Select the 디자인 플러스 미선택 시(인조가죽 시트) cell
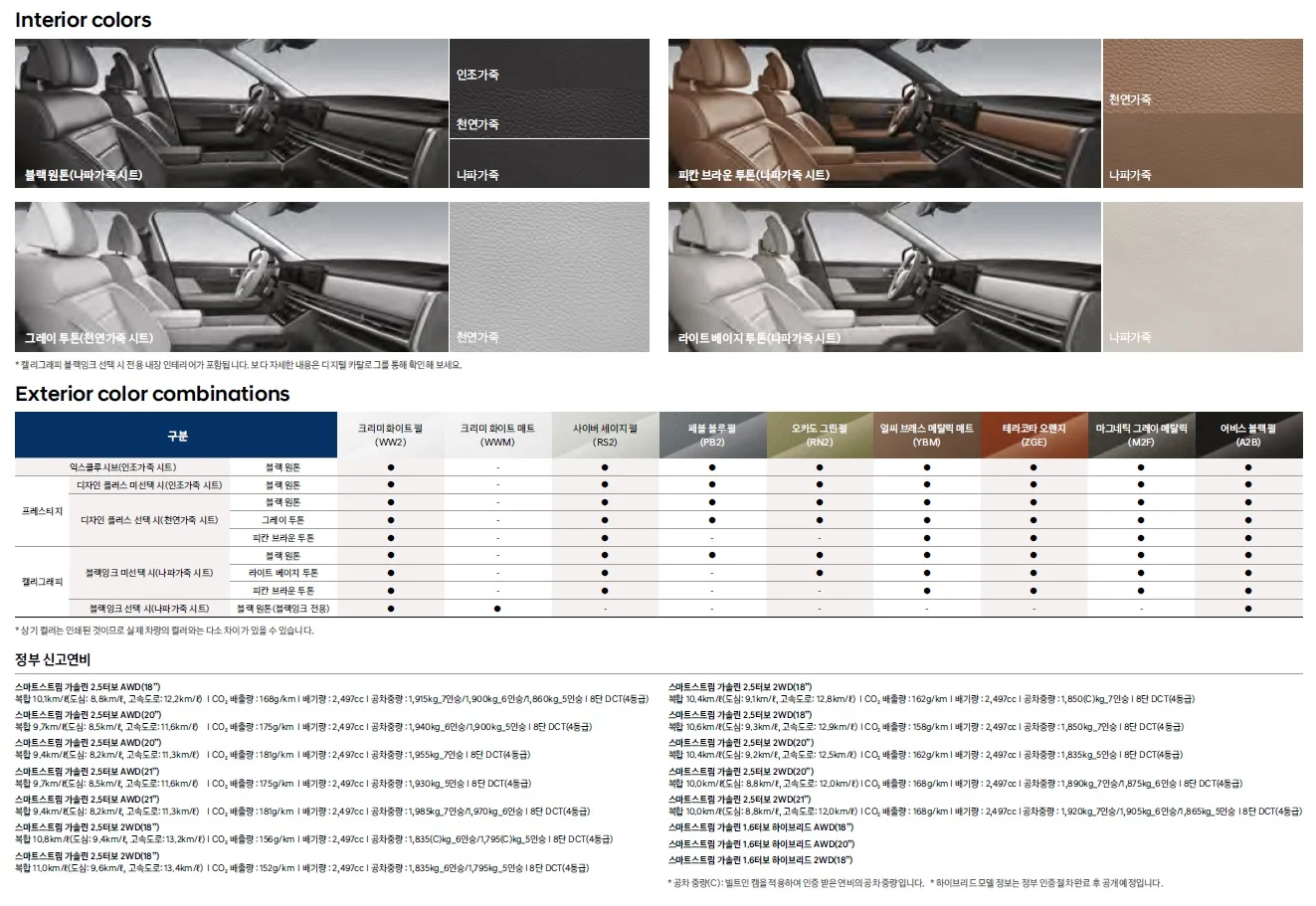The height and width of the screenshot is (906, 1316). 149,485
